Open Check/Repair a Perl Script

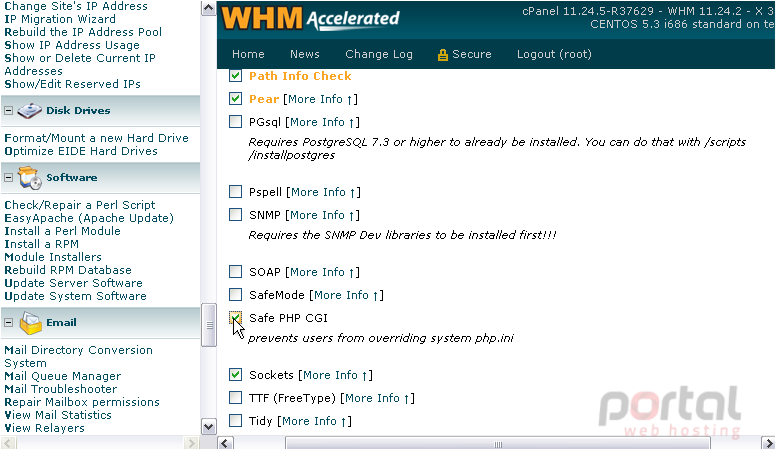(x=80, y=205)
